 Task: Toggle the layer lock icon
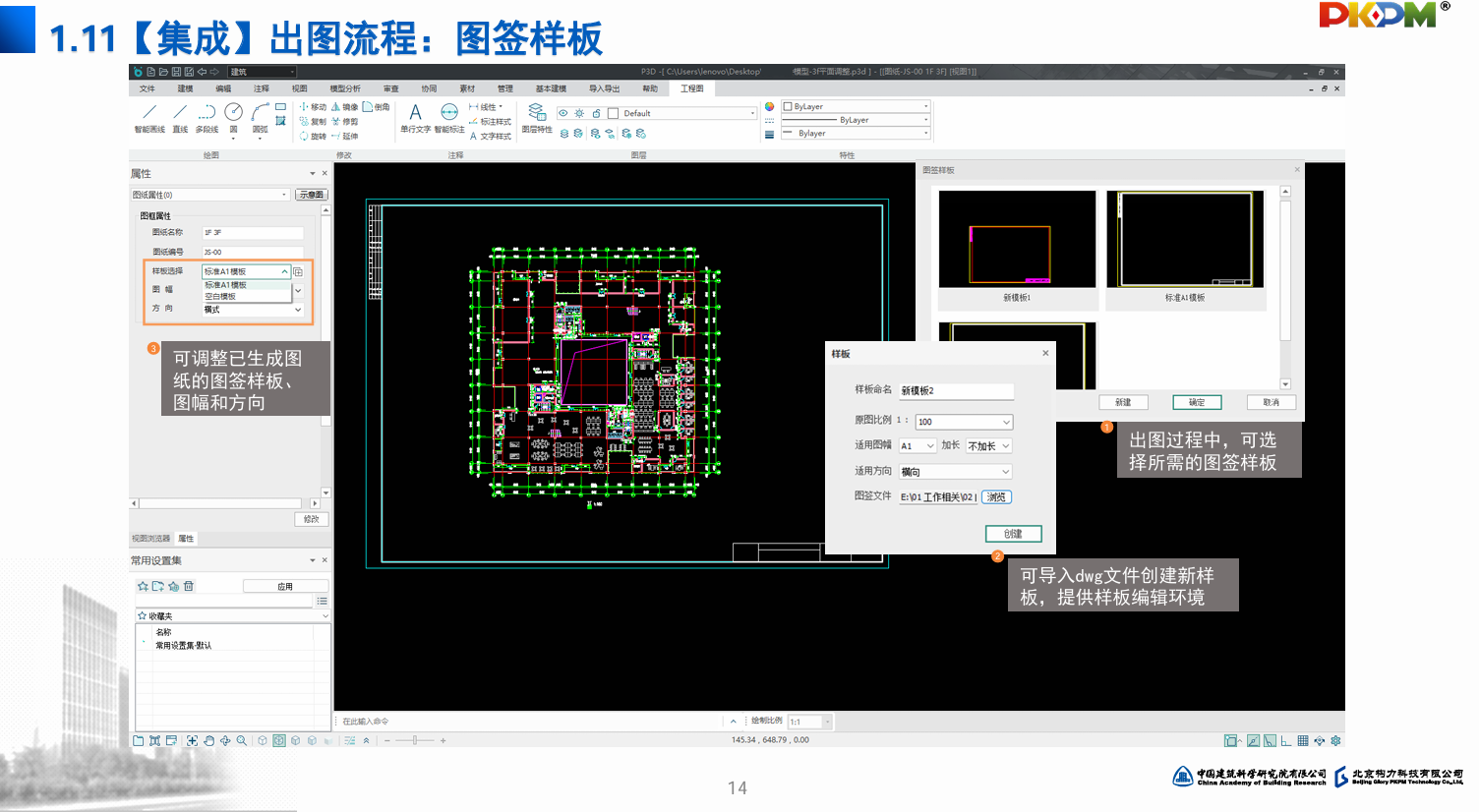click(596, 113)
